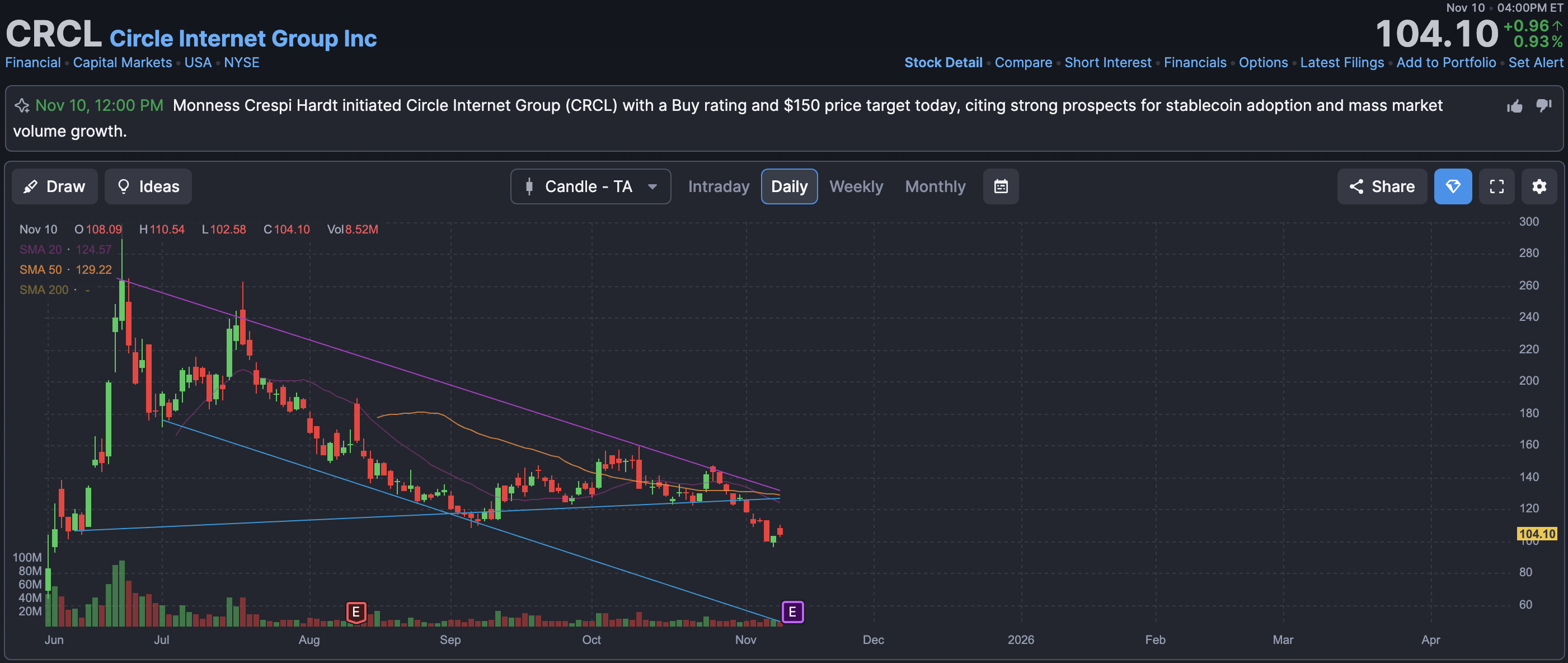
Task: Open the calendar date range picker
Action: pyautogui.click(x=1001, y=186)
